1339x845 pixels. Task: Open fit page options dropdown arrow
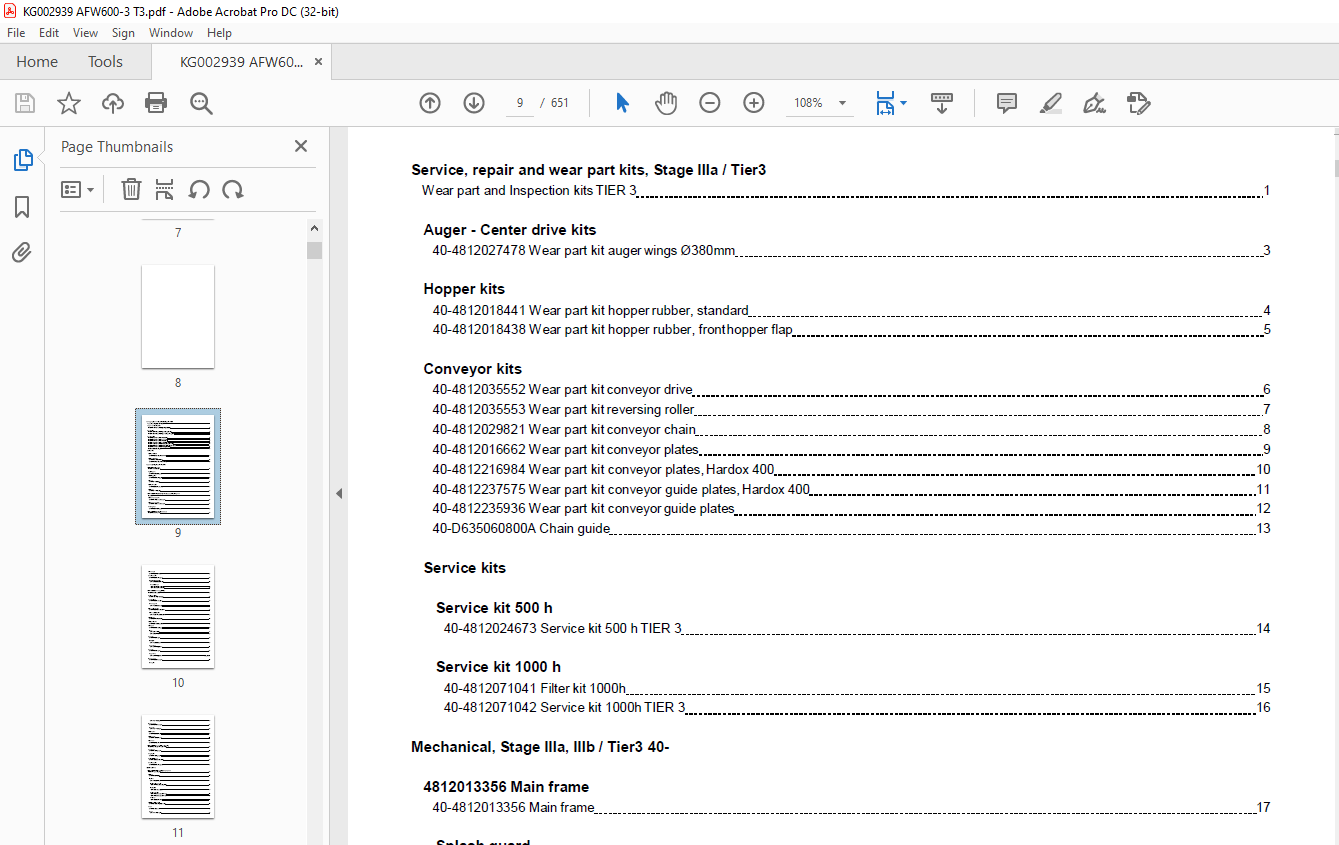904,103
